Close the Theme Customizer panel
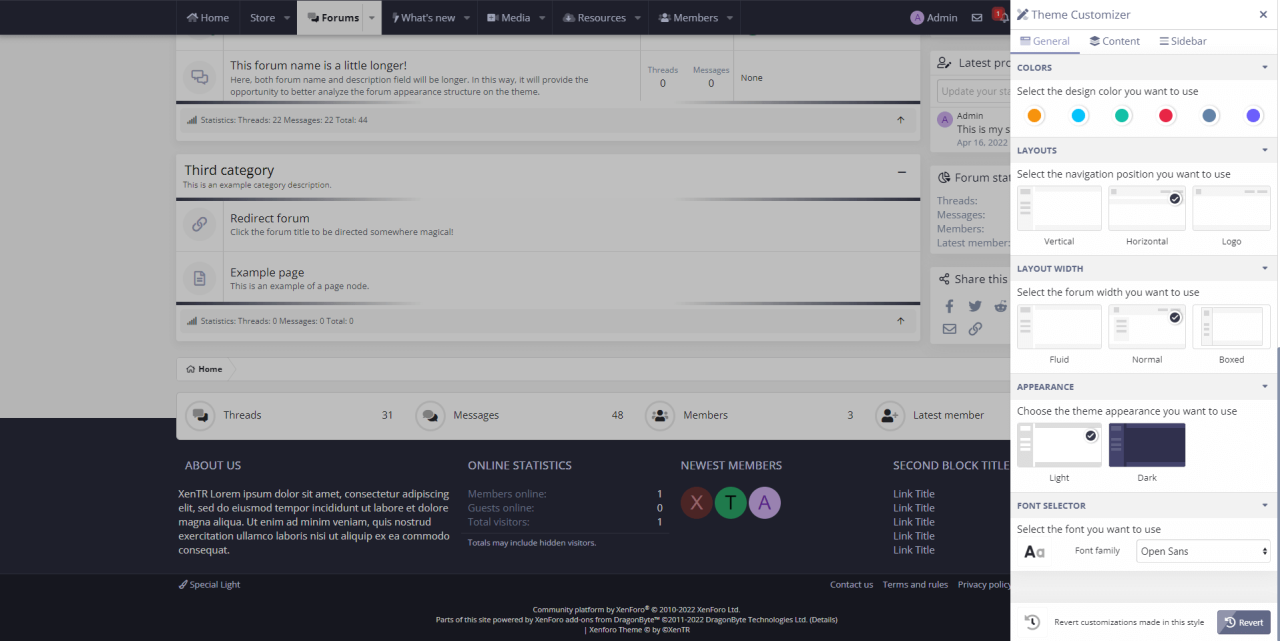This screenshot has width=1280, height=641. coord(1263,15)
